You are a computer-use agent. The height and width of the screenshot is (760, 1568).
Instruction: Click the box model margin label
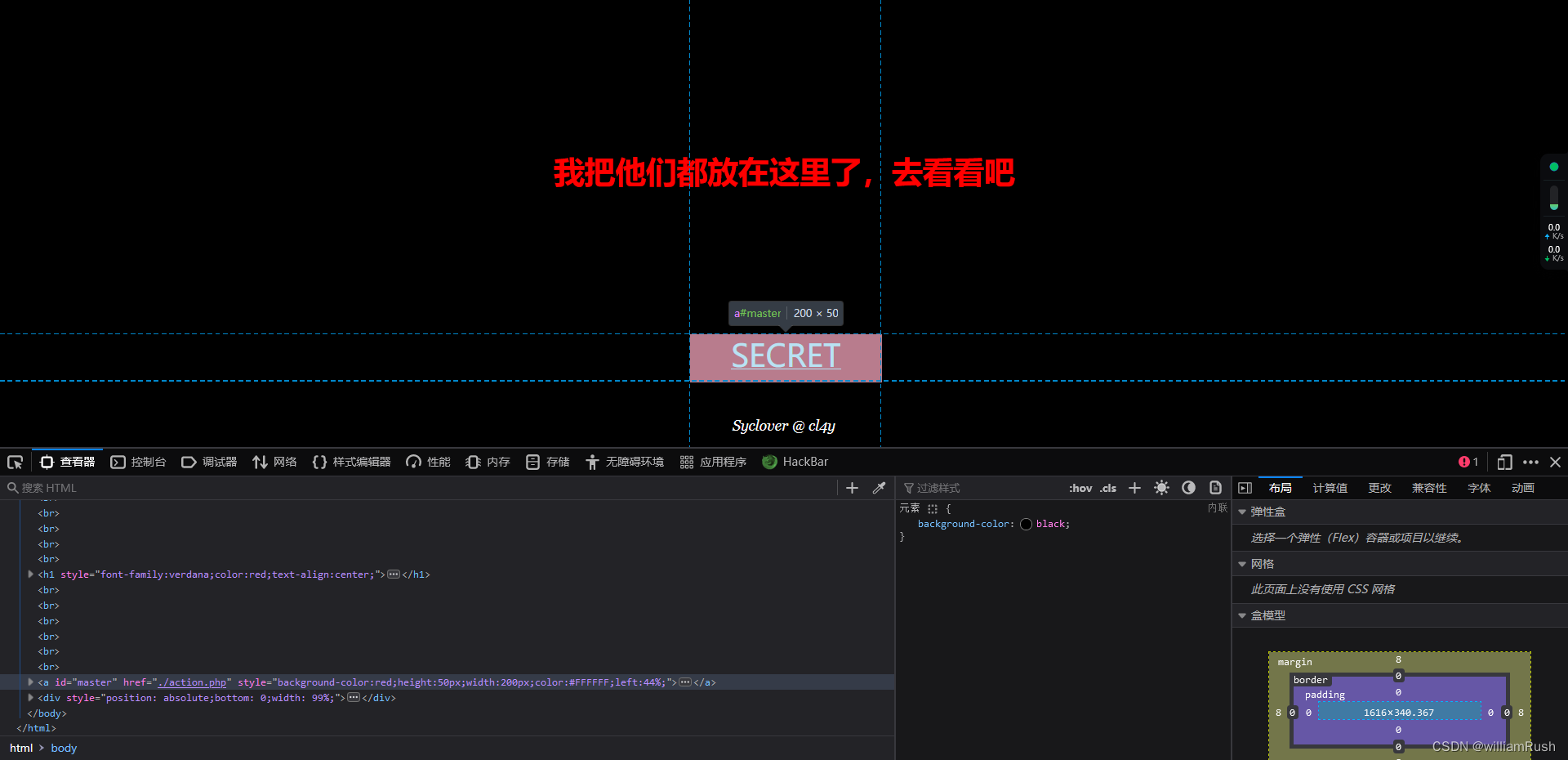1294,662
